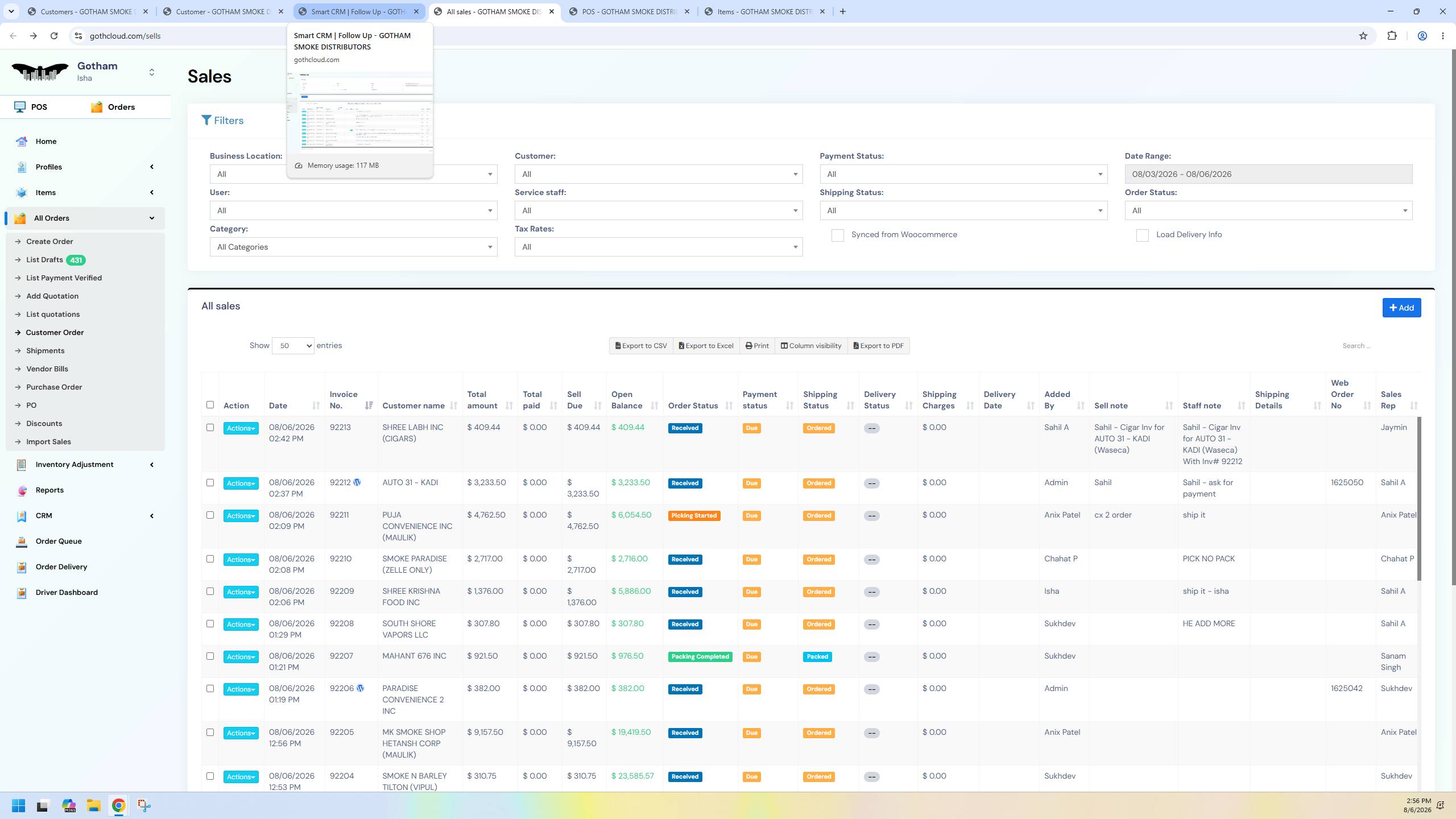The height and width of the screenshot is (819, 1456).
Task: Click the Filters funnel icon
Action: [x=206, y=120]
